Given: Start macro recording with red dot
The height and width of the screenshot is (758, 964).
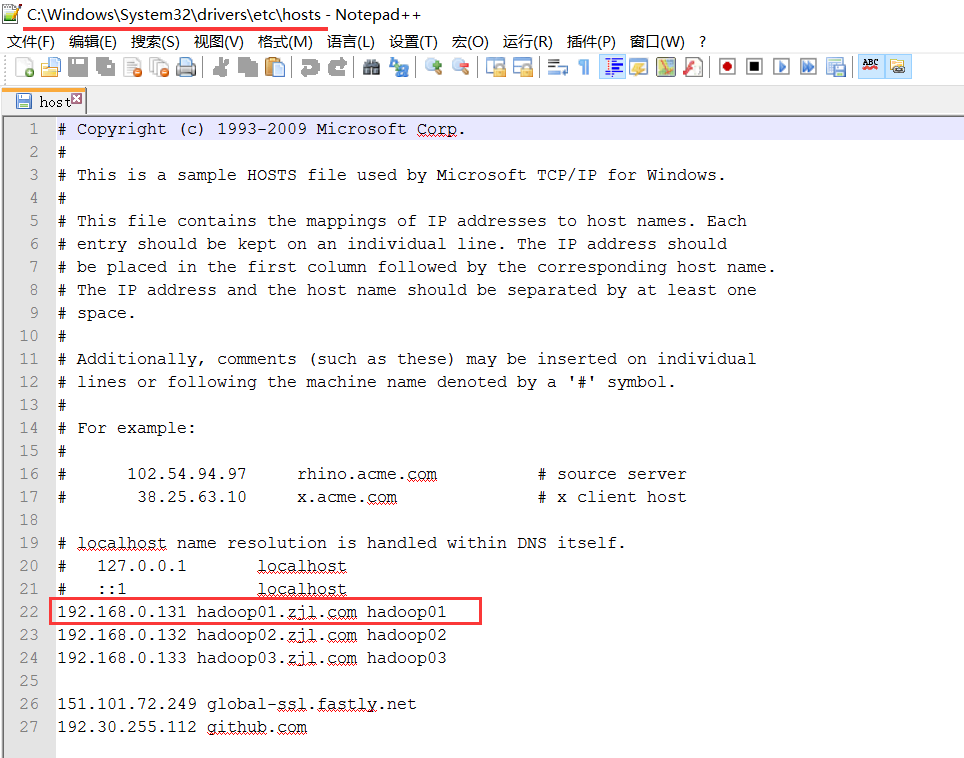Looking at the screenshot, I should (727, 67).
